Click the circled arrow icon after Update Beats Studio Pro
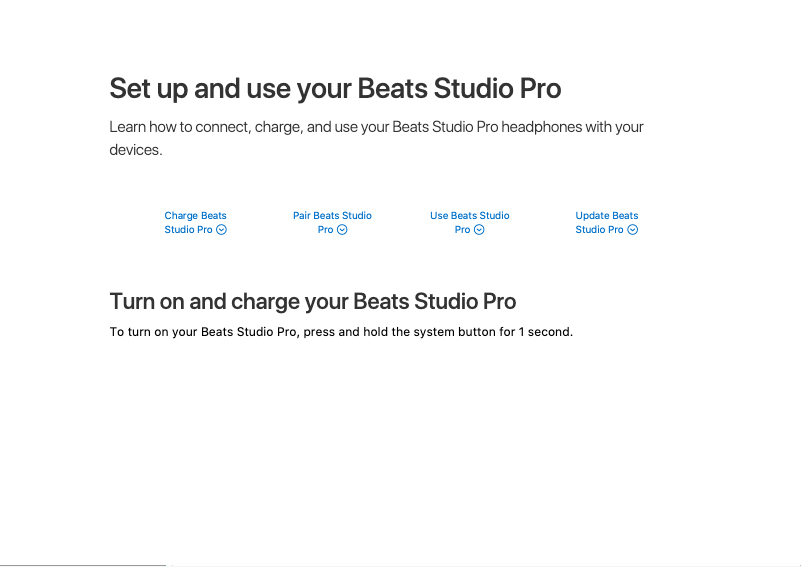The width and height of the screenshot is (802, 567). 632,230
